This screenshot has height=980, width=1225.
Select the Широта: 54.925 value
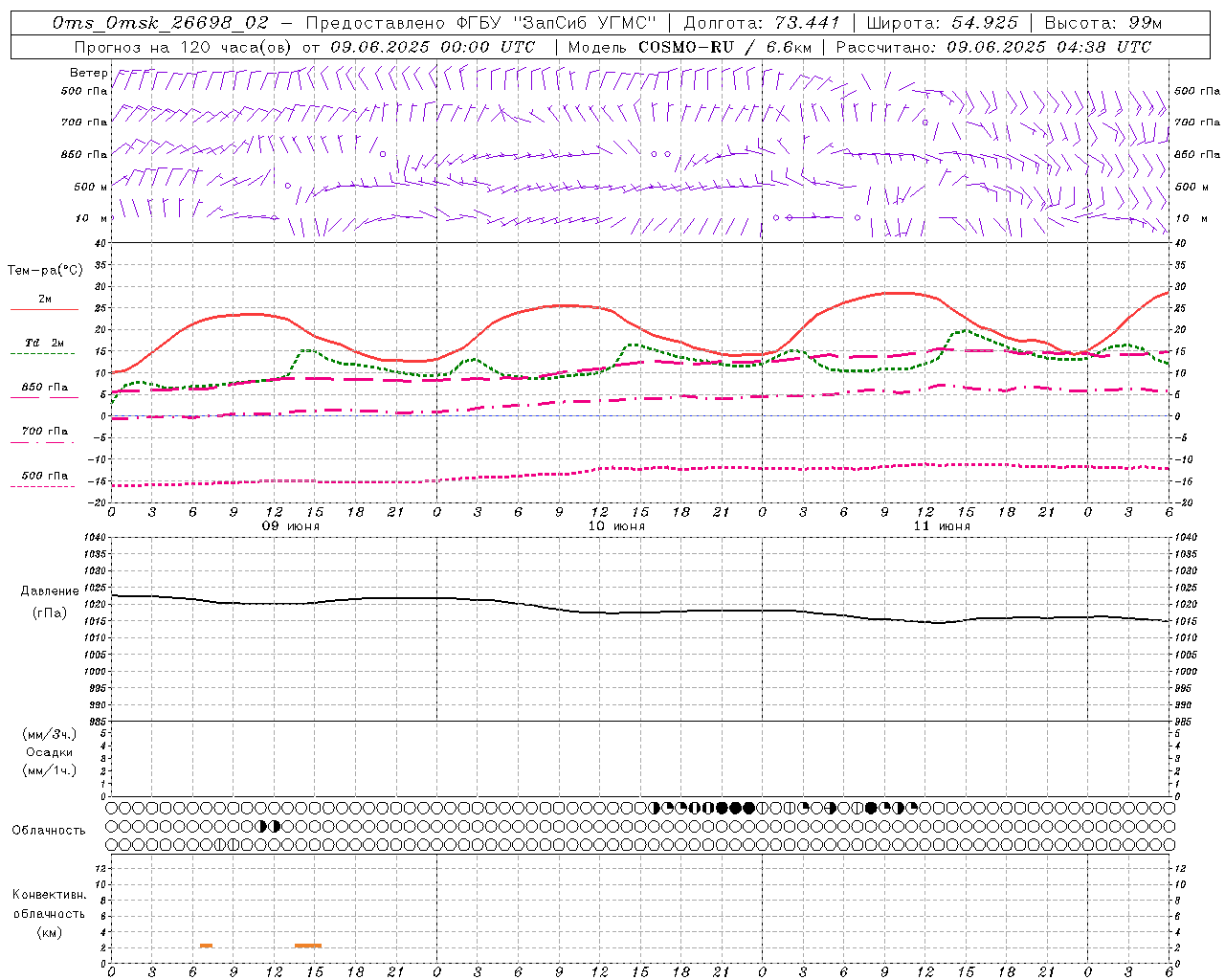click(942, 23)
